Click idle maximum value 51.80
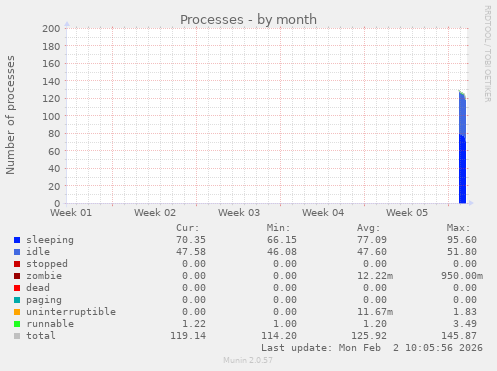Viewport: 497px width, 371px height. (462, 252)
